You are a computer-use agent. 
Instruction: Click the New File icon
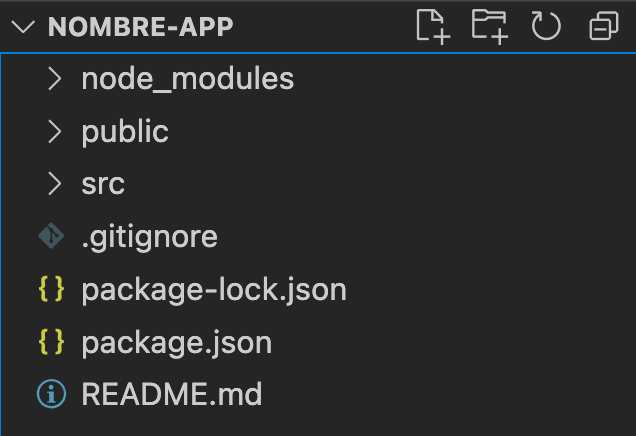point(433,27)
